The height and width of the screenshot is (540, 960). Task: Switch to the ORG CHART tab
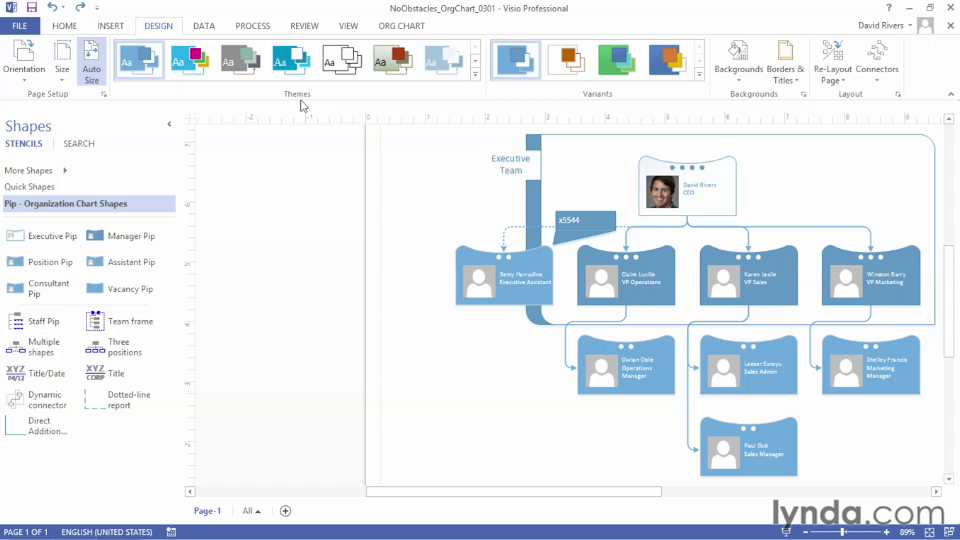click(401, 26)
